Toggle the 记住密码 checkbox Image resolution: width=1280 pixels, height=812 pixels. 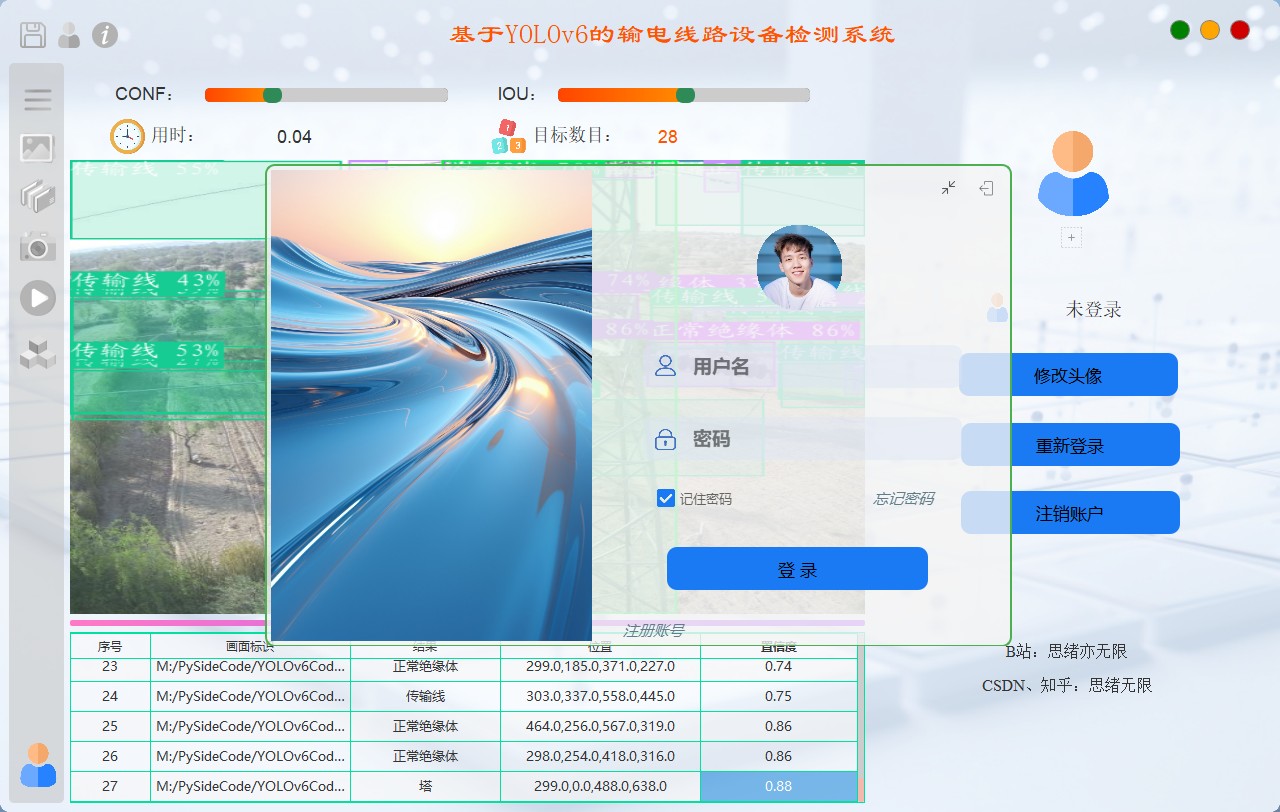666,498
